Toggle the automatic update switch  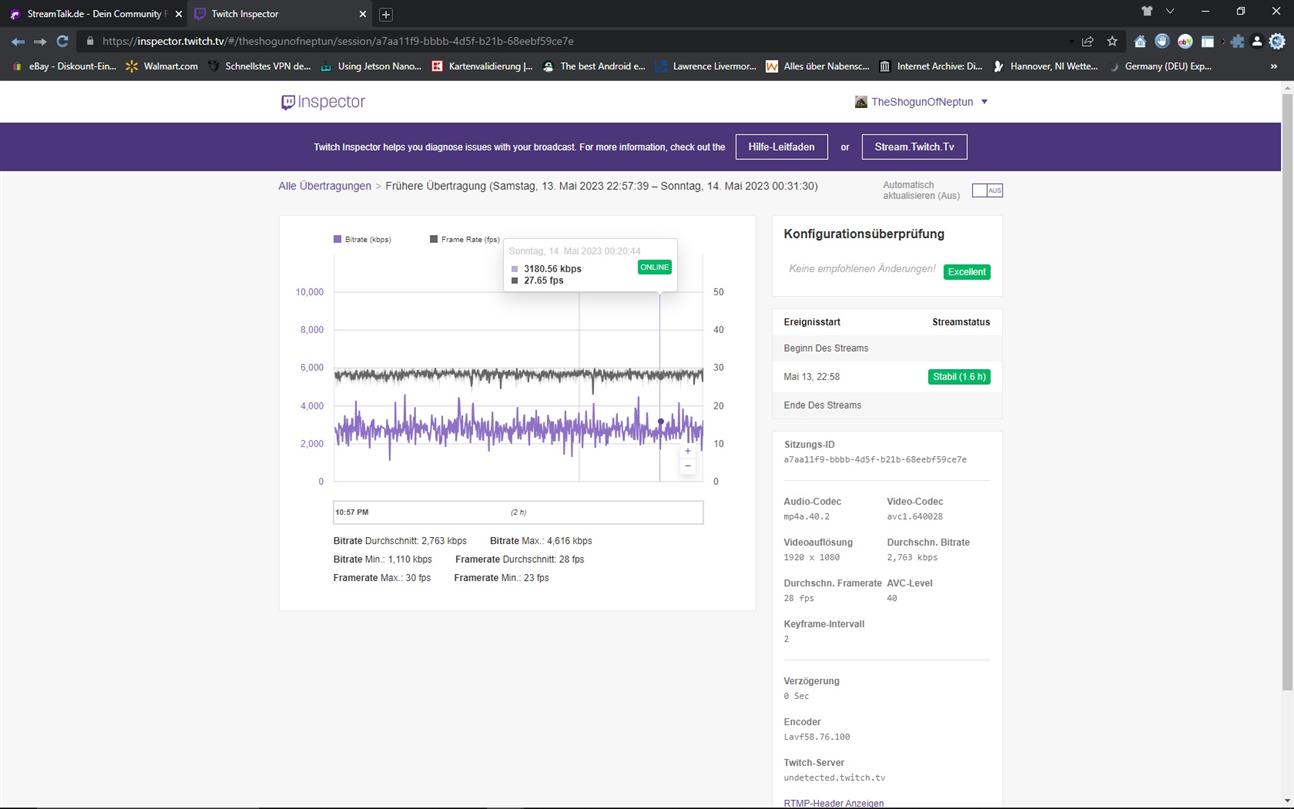pyautogui.click(x=986, y=190)
